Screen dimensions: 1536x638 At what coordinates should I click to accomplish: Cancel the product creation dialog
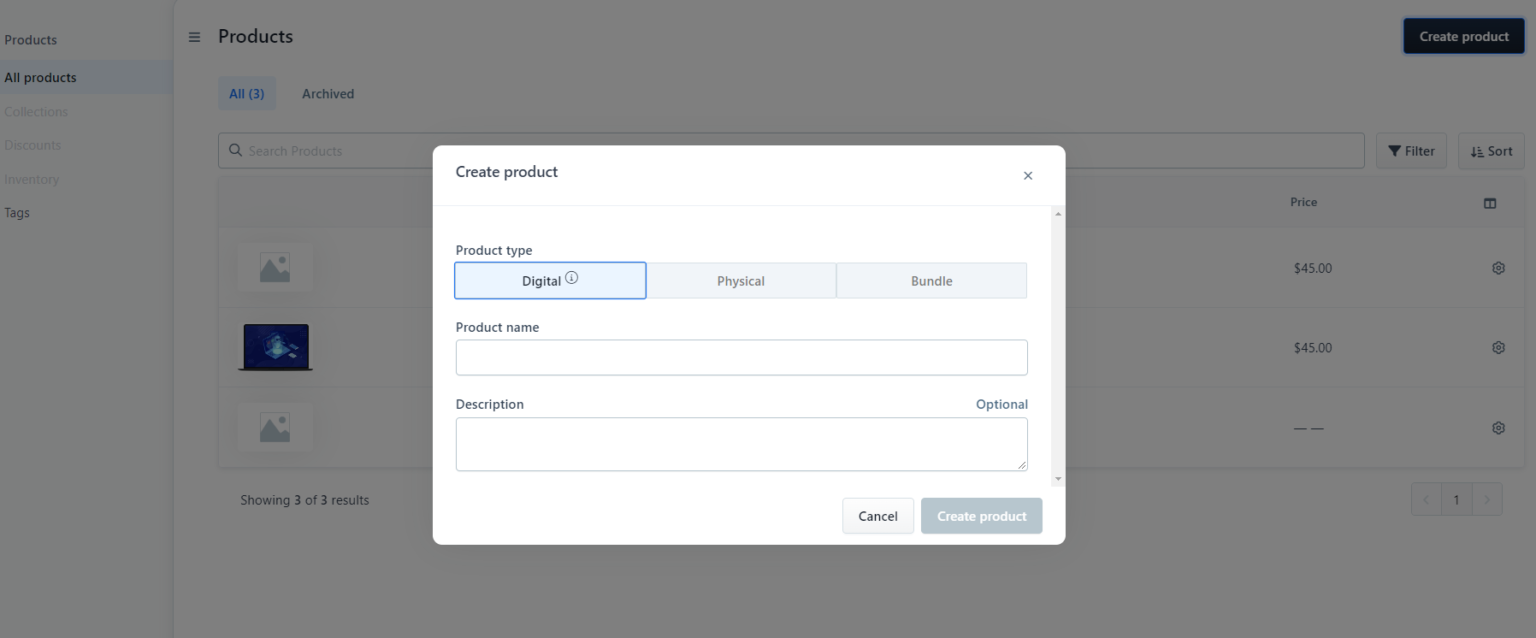878,516
